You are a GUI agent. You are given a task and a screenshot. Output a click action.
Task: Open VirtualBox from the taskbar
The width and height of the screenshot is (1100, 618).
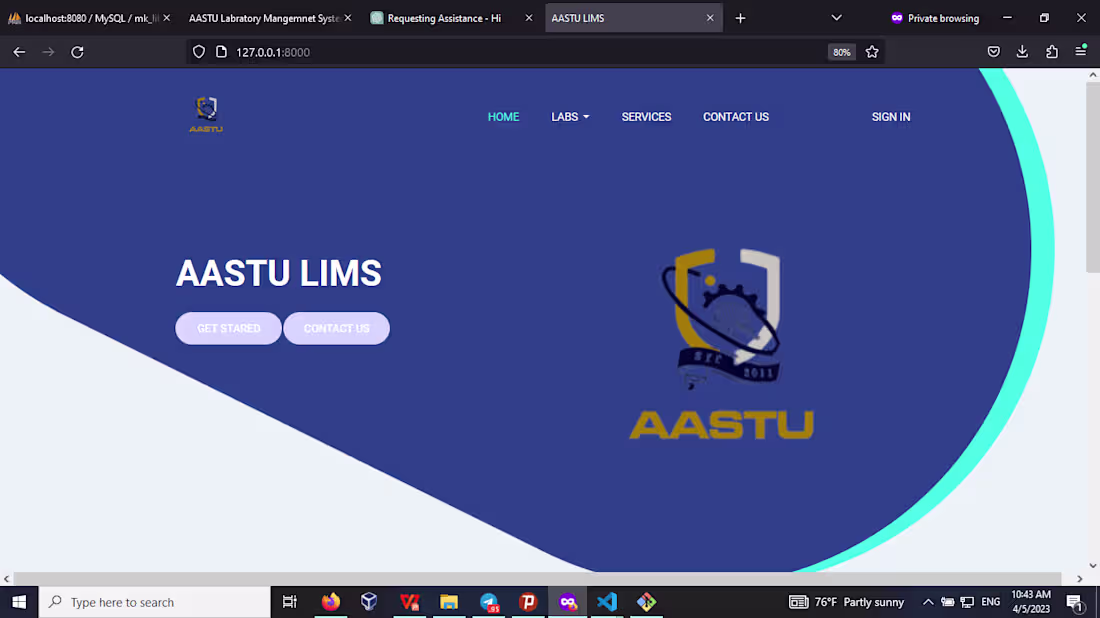369,602
